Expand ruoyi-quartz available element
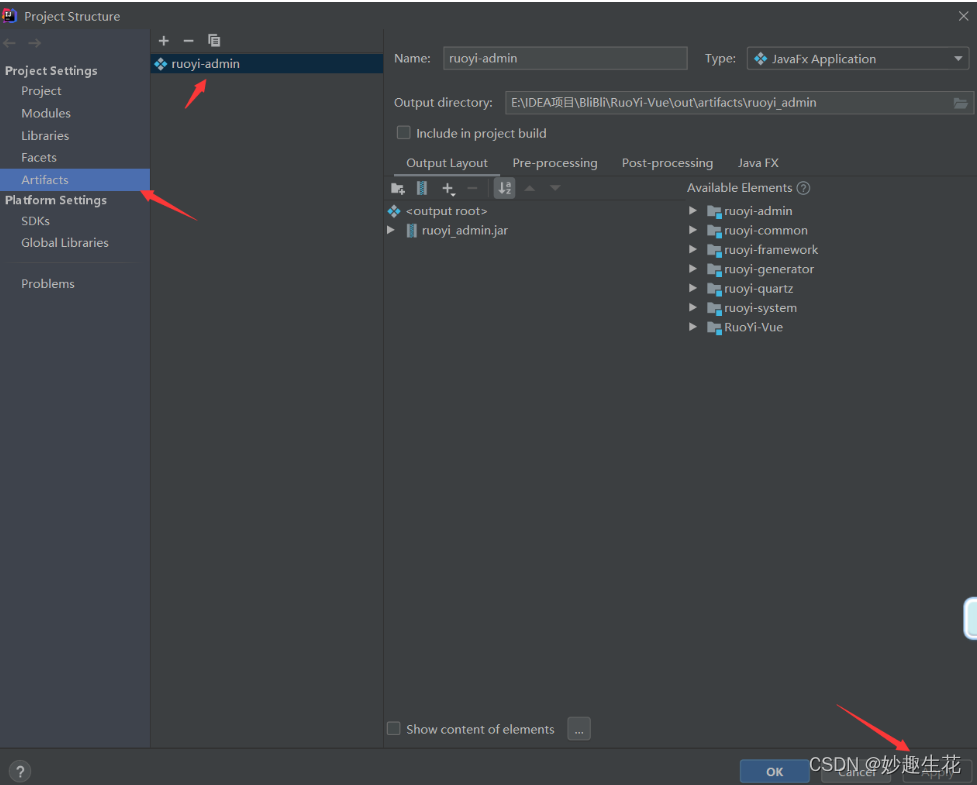Screen dimensions: 977x785 (692, 288)
